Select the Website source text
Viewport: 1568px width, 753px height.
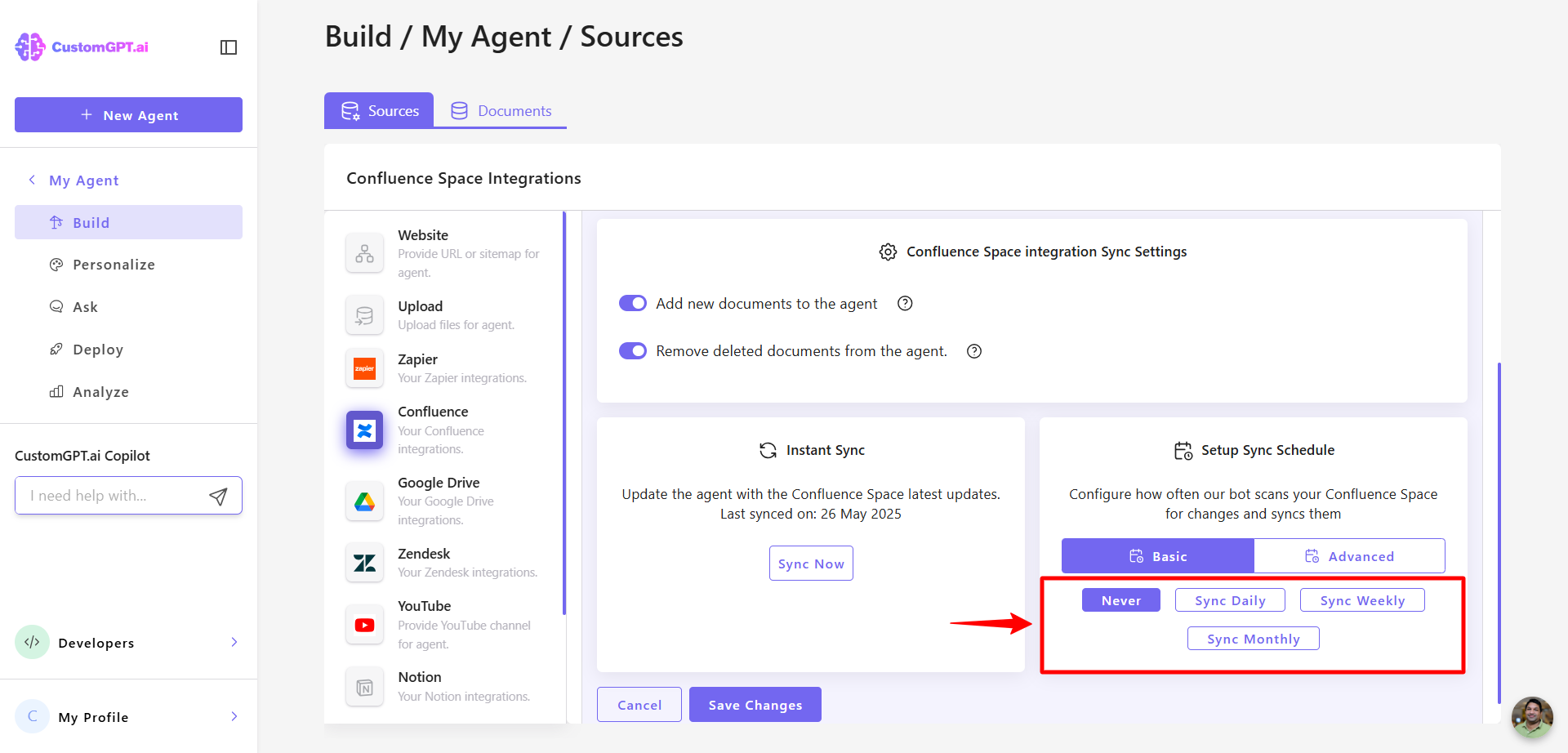click(x=423, y=235)
